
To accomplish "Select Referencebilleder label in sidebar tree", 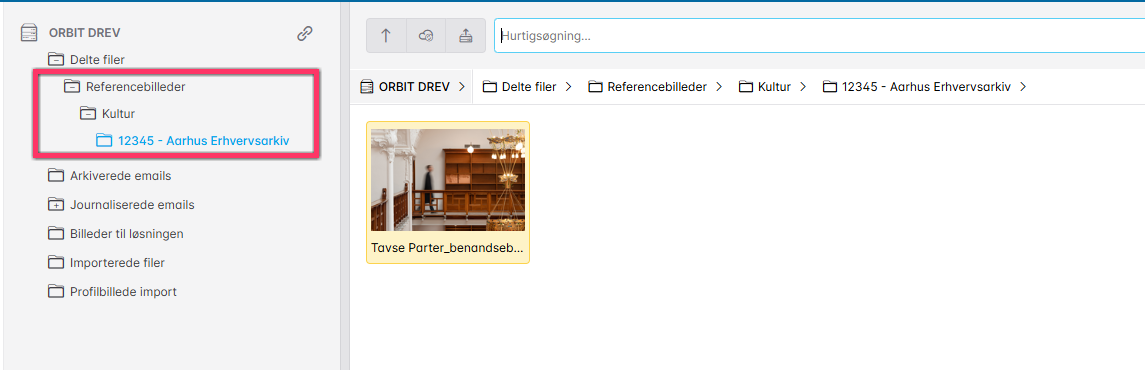I will tap(136, 87).
